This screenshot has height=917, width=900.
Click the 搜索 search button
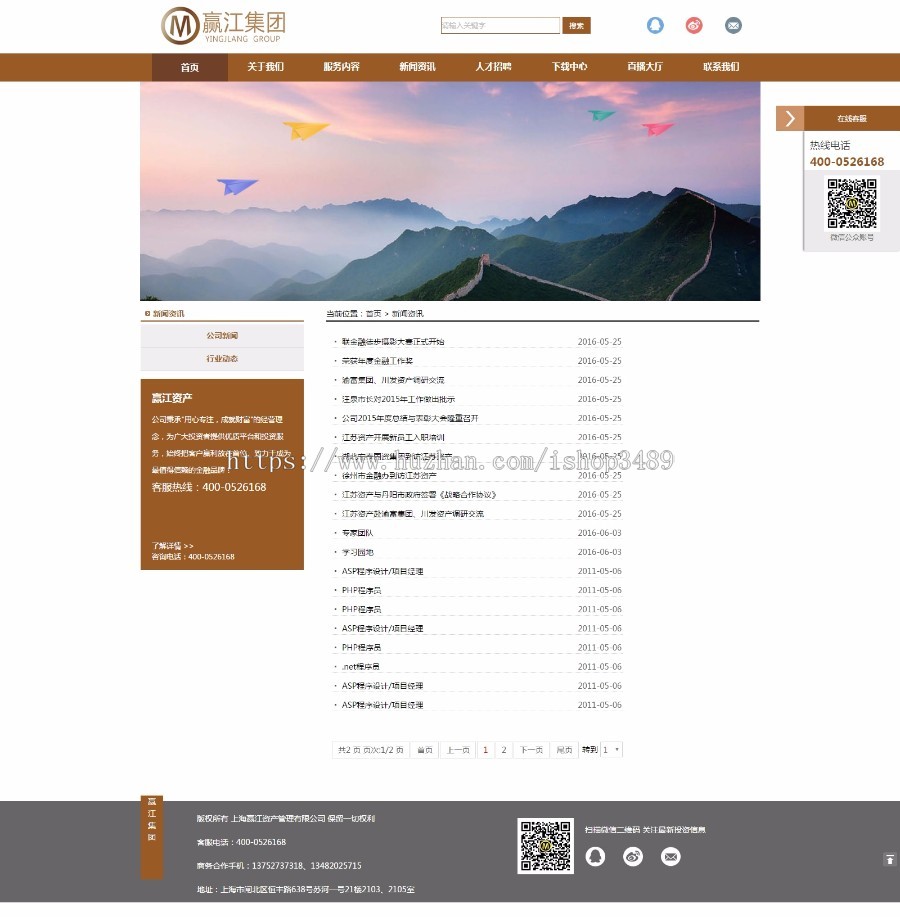(577, 25)
